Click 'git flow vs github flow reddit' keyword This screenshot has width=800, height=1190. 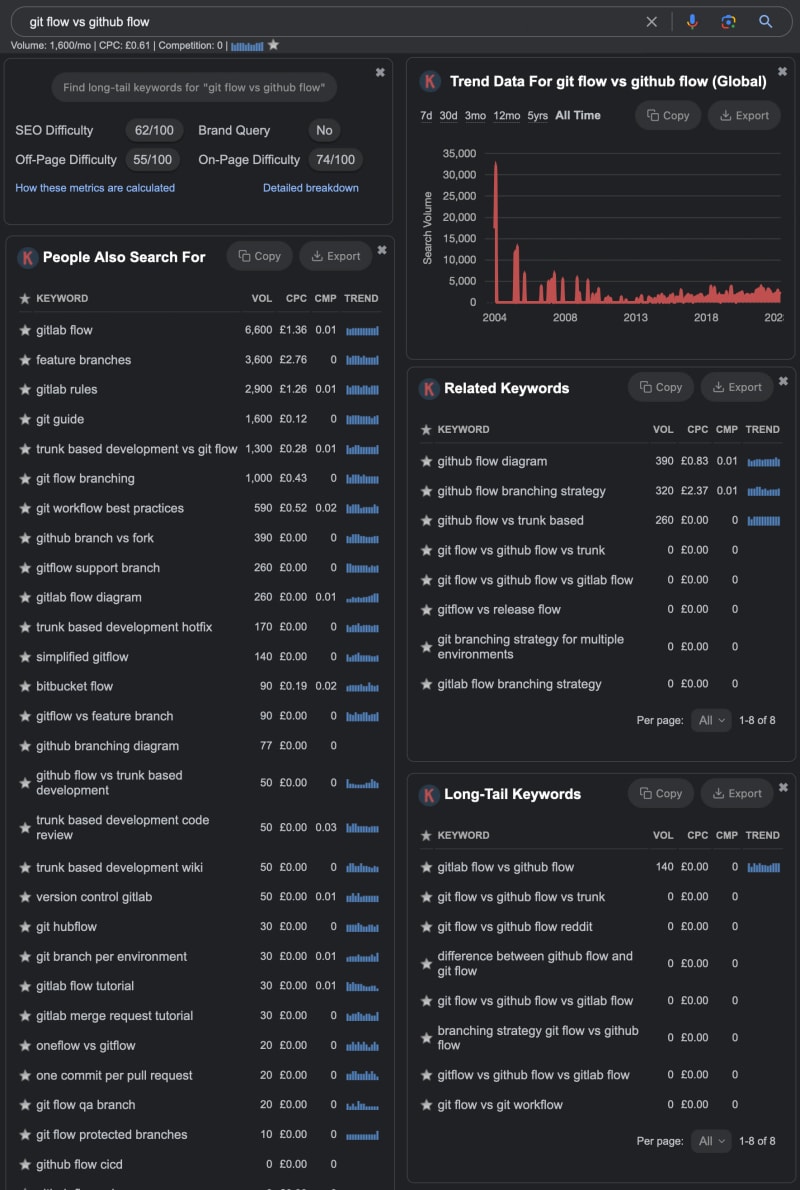pyautogui.click(x=515, y=927)
